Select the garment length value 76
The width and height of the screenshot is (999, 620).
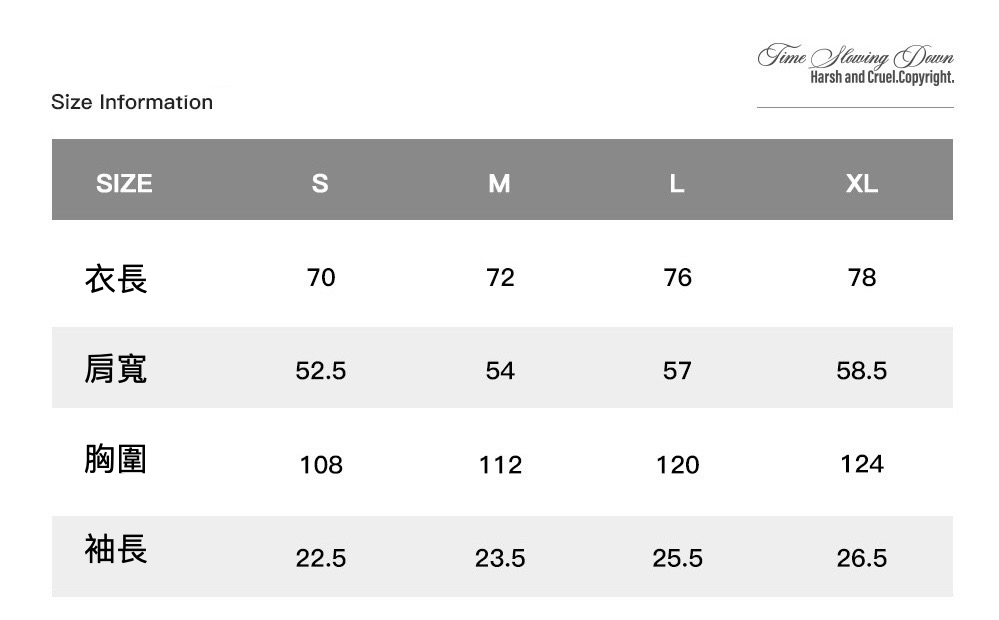tap(677, 277)
